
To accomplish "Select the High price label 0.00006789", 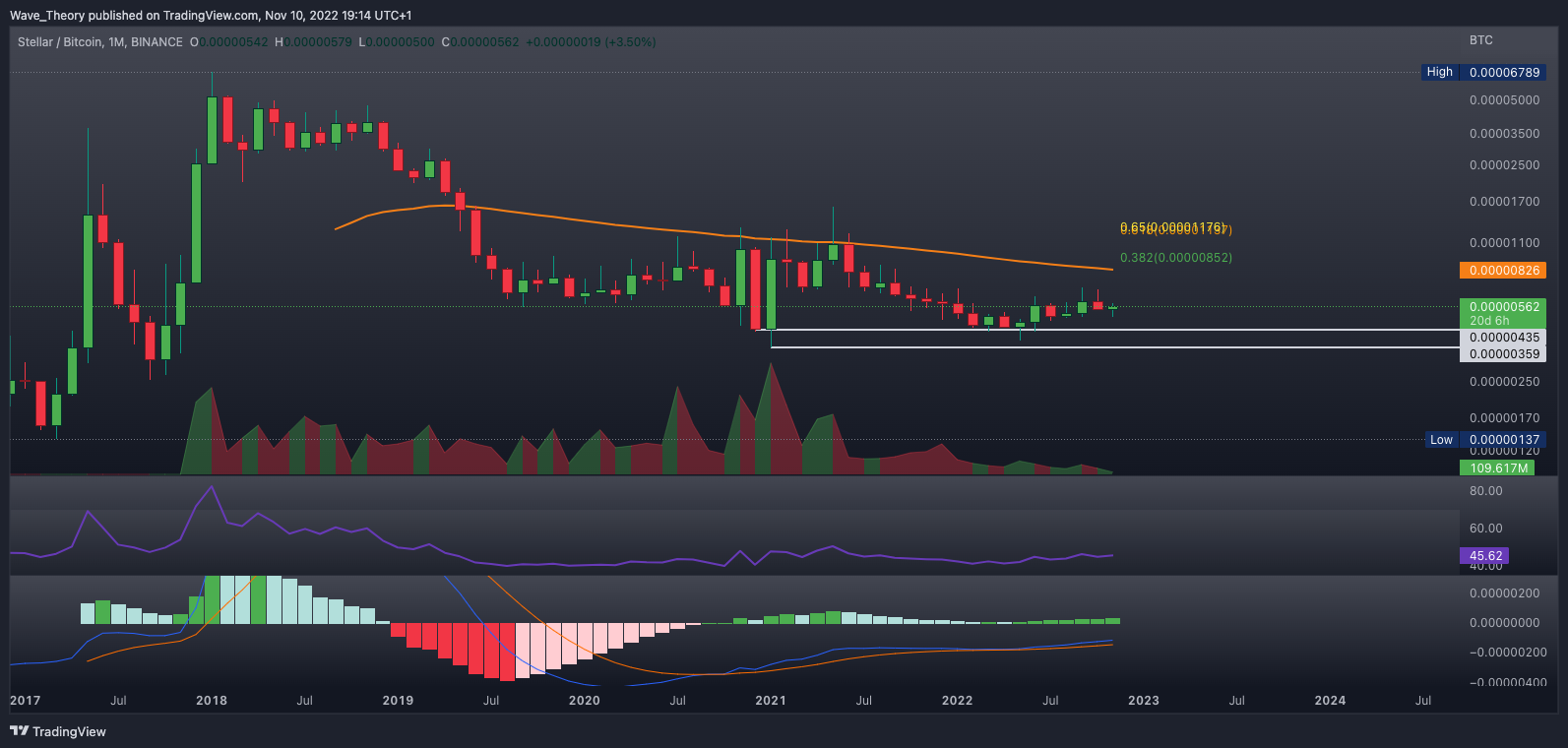I will coord(1503,73).
